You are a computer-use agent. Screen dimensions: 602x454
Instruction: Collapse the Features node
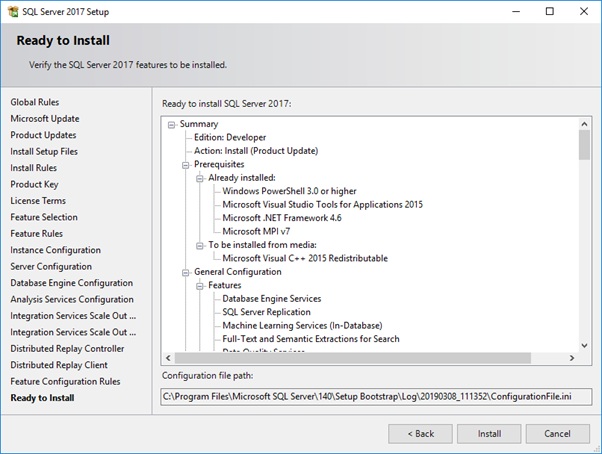click(200, 286)
